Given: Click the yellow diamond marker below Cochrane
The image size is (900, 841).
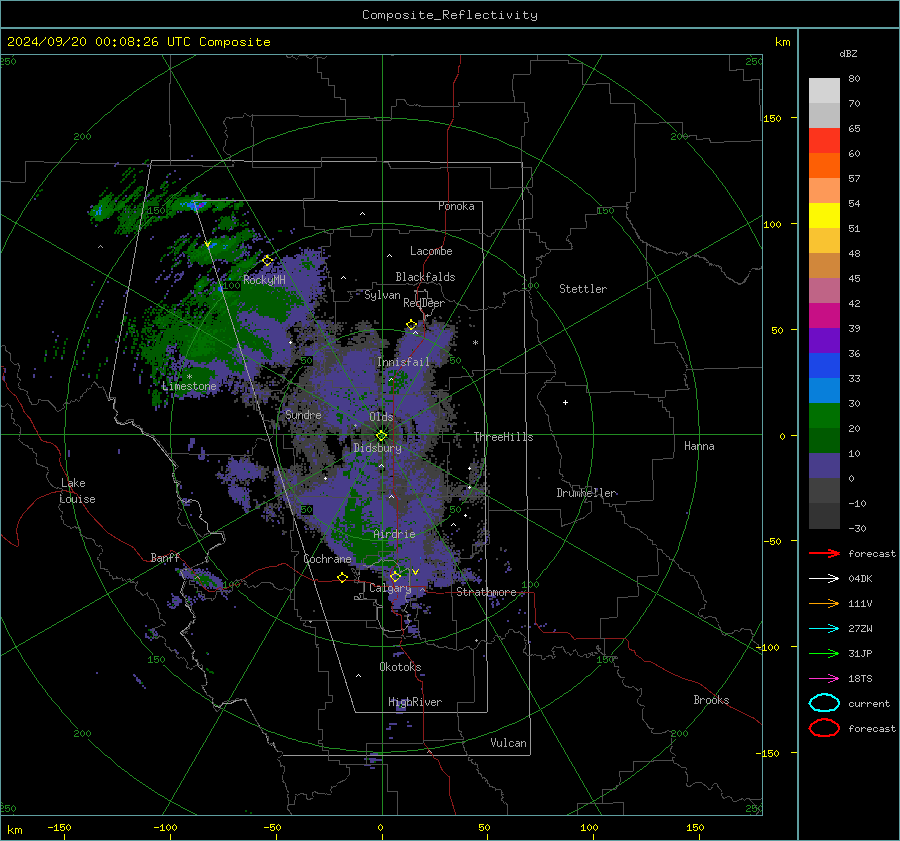Looking at the screenshot, I should click(342, 577).
